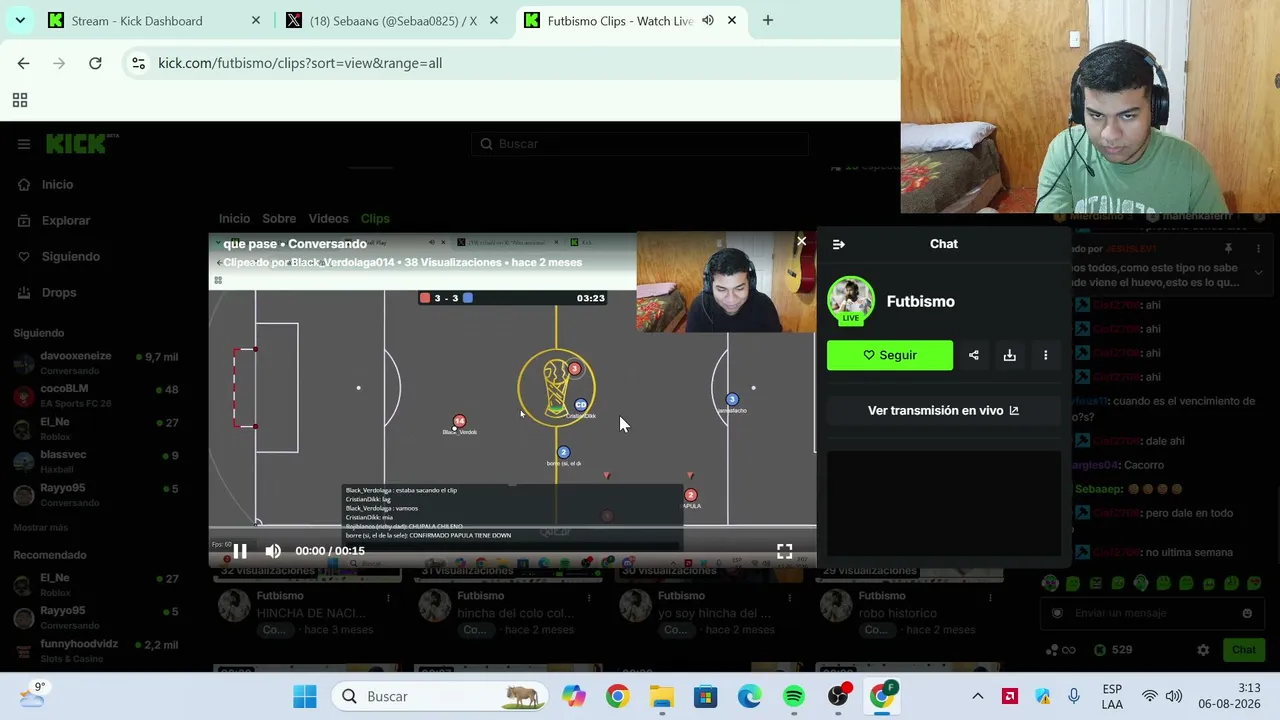This screenshot has width=1280, height=720.
Task: Launch Microsoft Edge from the taskbar
Action: point(750,696)
